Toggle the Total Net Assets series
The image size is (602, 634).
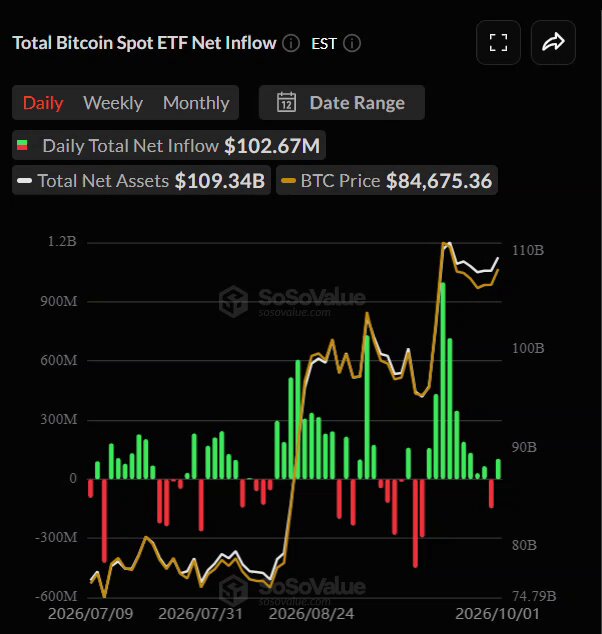[x=141, y=180]
